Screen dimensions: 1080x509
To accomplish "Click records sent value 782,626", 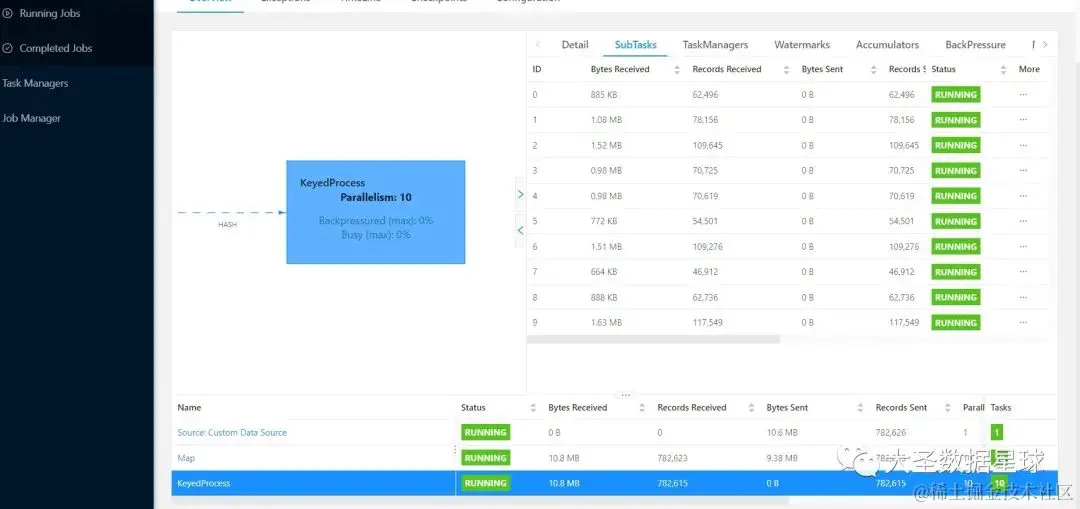I will tap(891, 433).
